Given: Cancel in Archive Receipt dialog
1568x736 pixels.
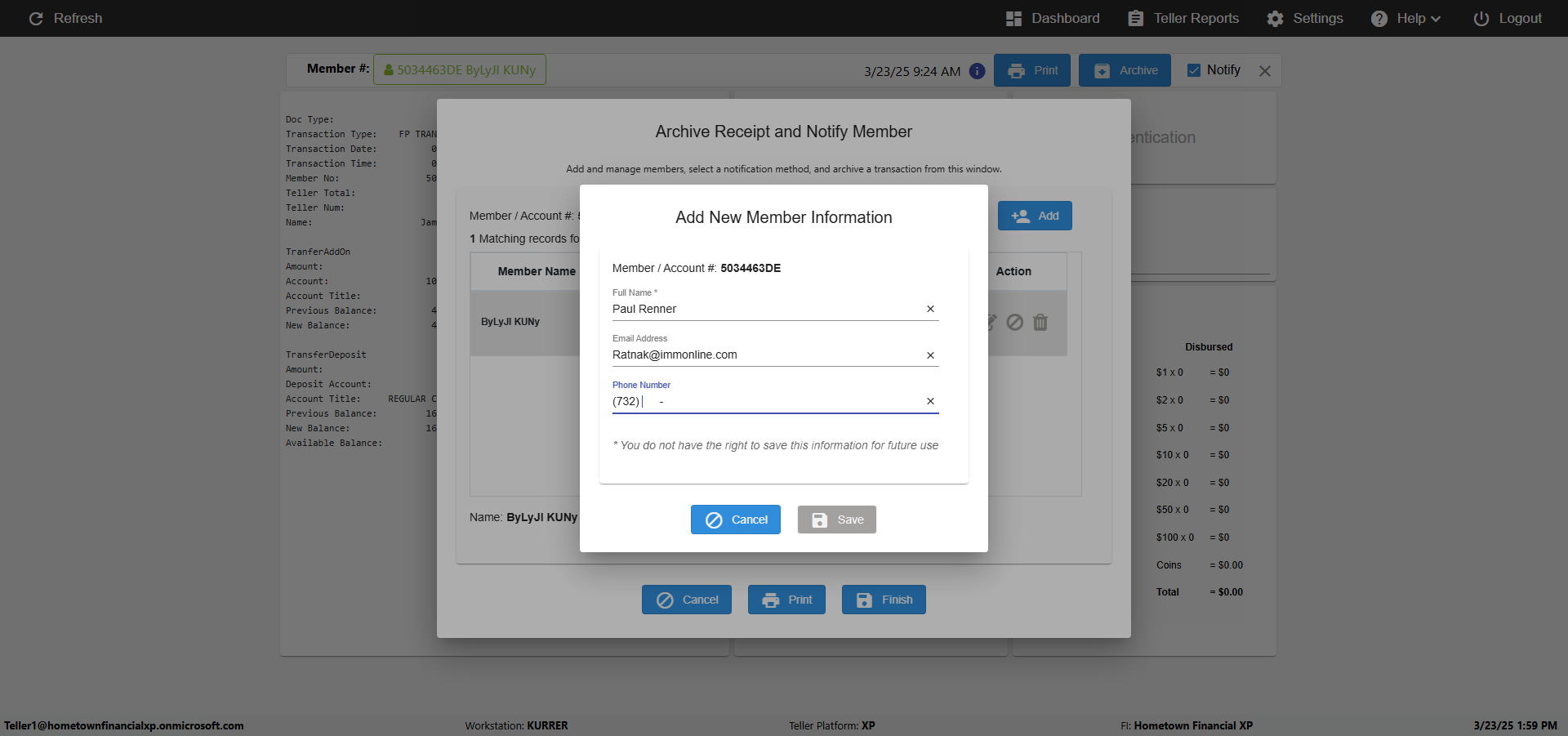Looking at the screenshot, I should (687, 600).
